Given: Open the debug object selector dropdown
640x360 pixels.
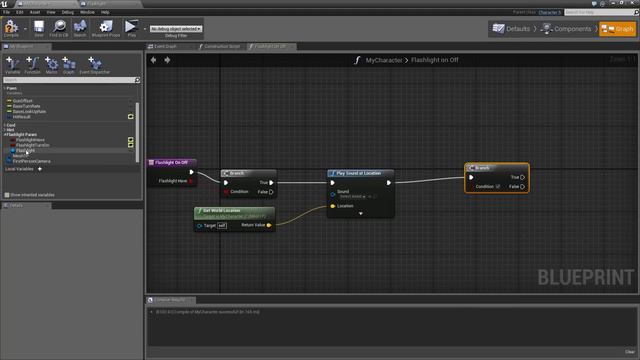Looking at the screenshot, I should tap(176, 29).
